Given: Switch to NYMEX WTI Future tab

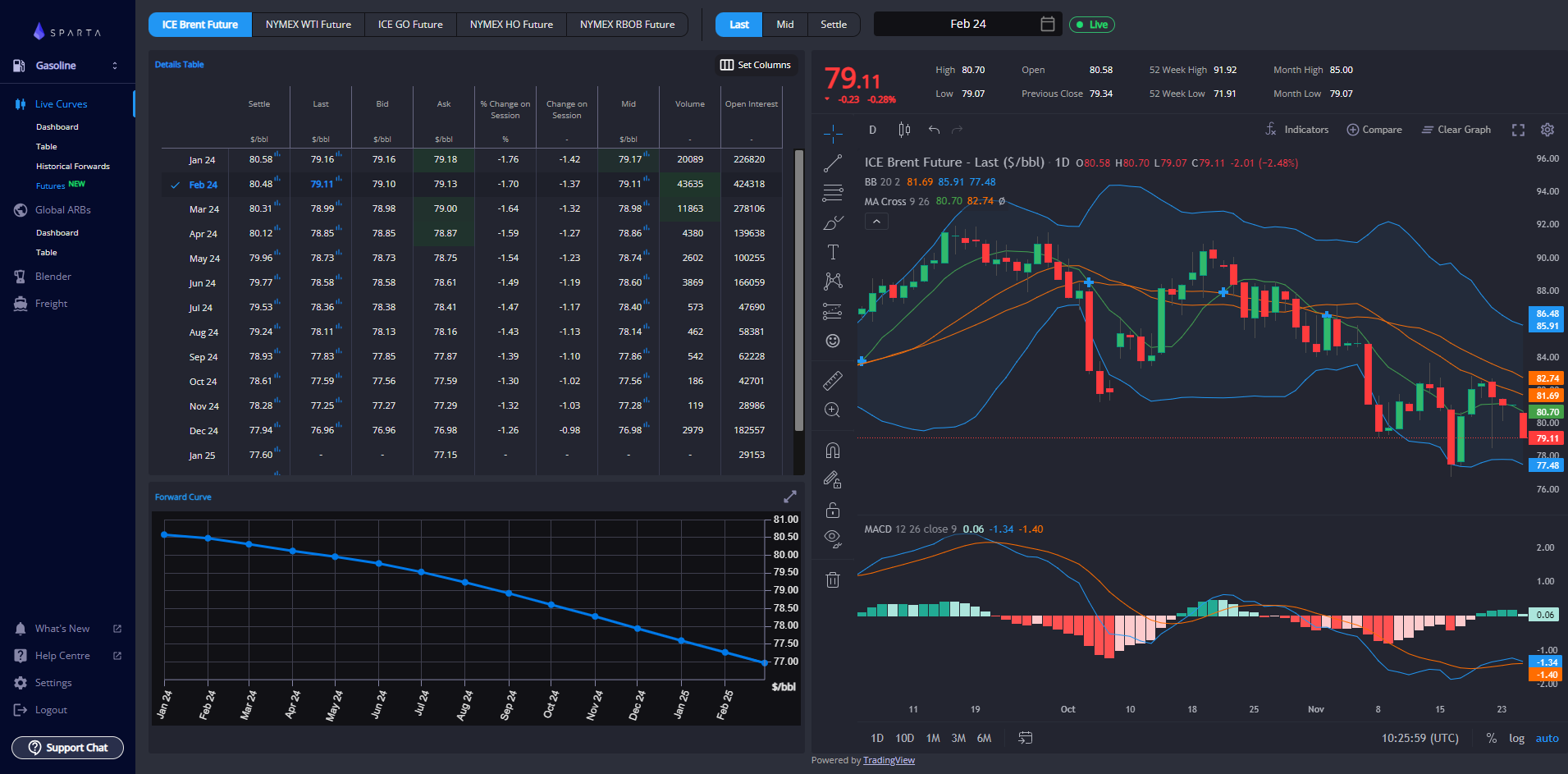Looking at the screenshot, I should pyautogui.click(x=309, y=25).
